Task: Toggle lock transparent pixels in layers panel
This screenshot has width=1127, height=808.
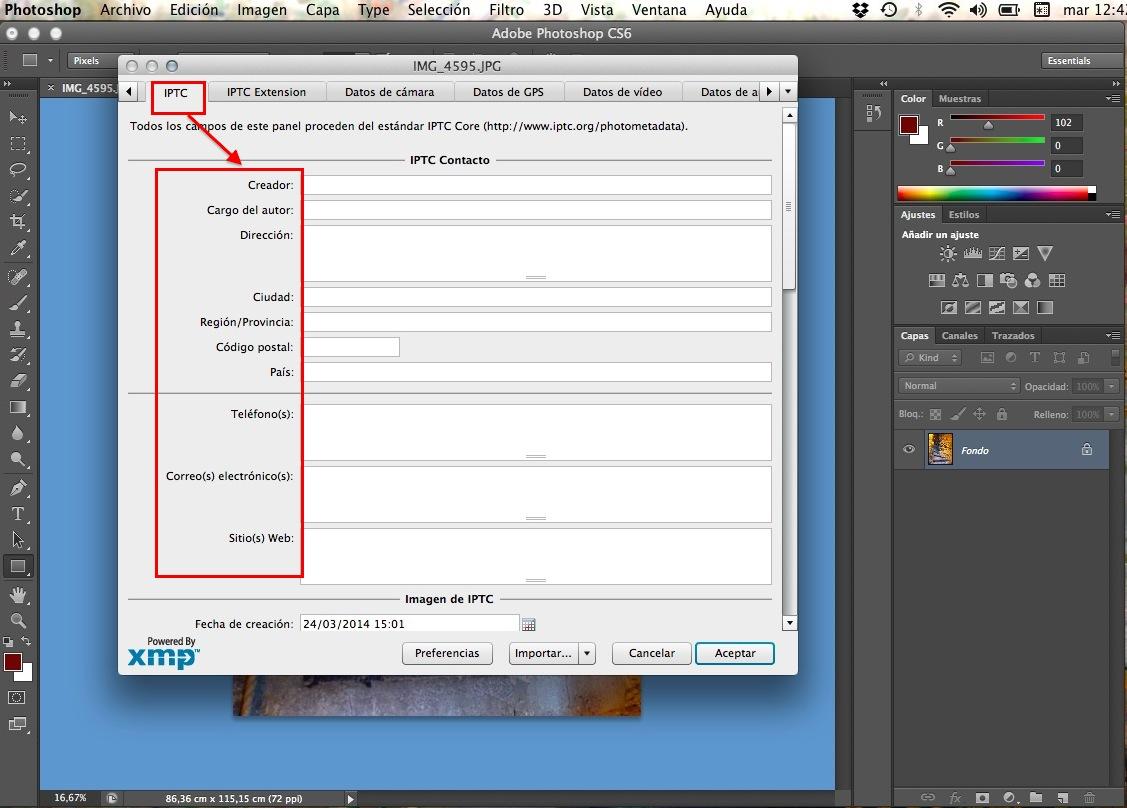Action: [935, 414]
